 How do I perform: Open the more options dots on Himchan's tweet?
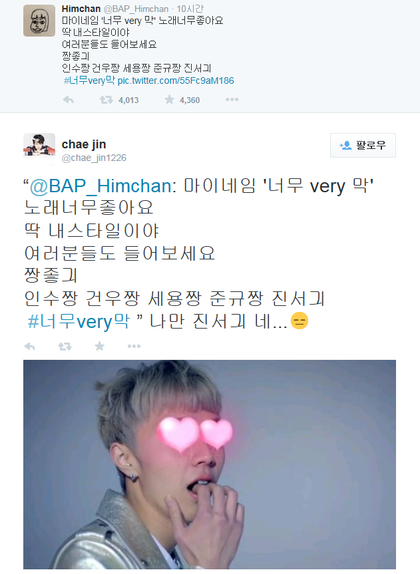click(232, 100)
